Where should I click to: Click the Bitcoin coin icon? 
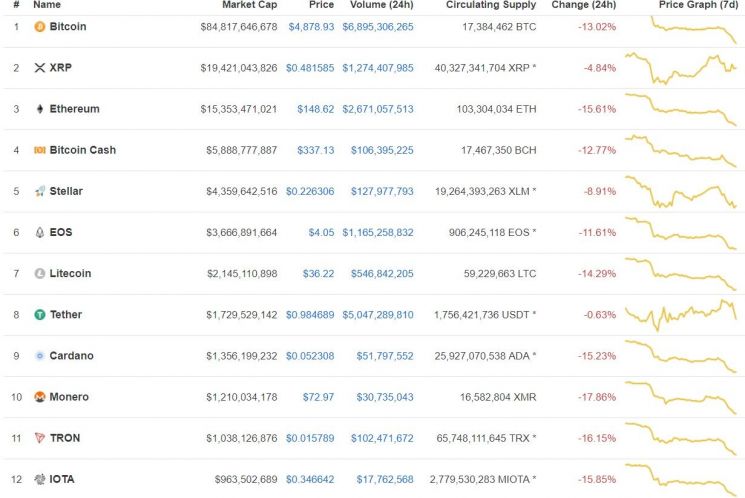pos(40,26)
